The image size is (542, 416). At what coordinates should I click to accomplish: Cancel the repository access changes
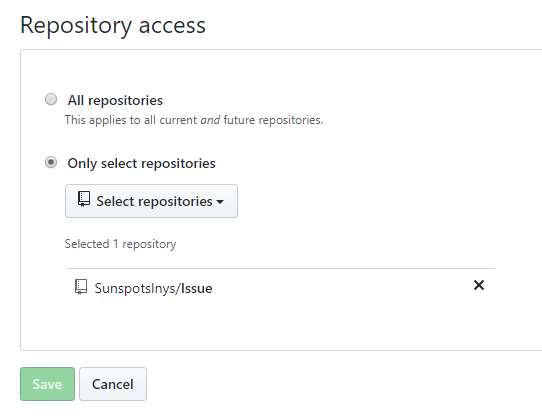[x=113, y=384]
